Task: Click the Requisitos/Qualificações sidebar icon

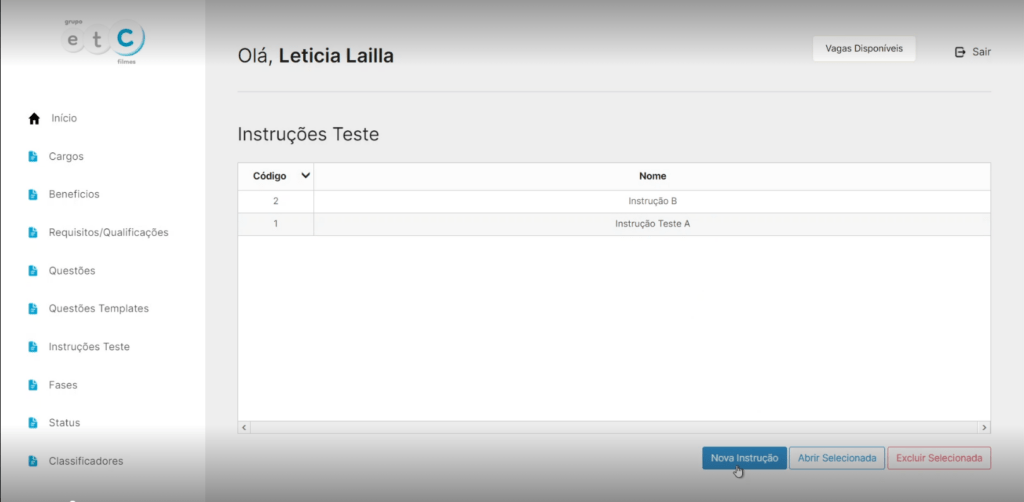Action: [33, 232]
